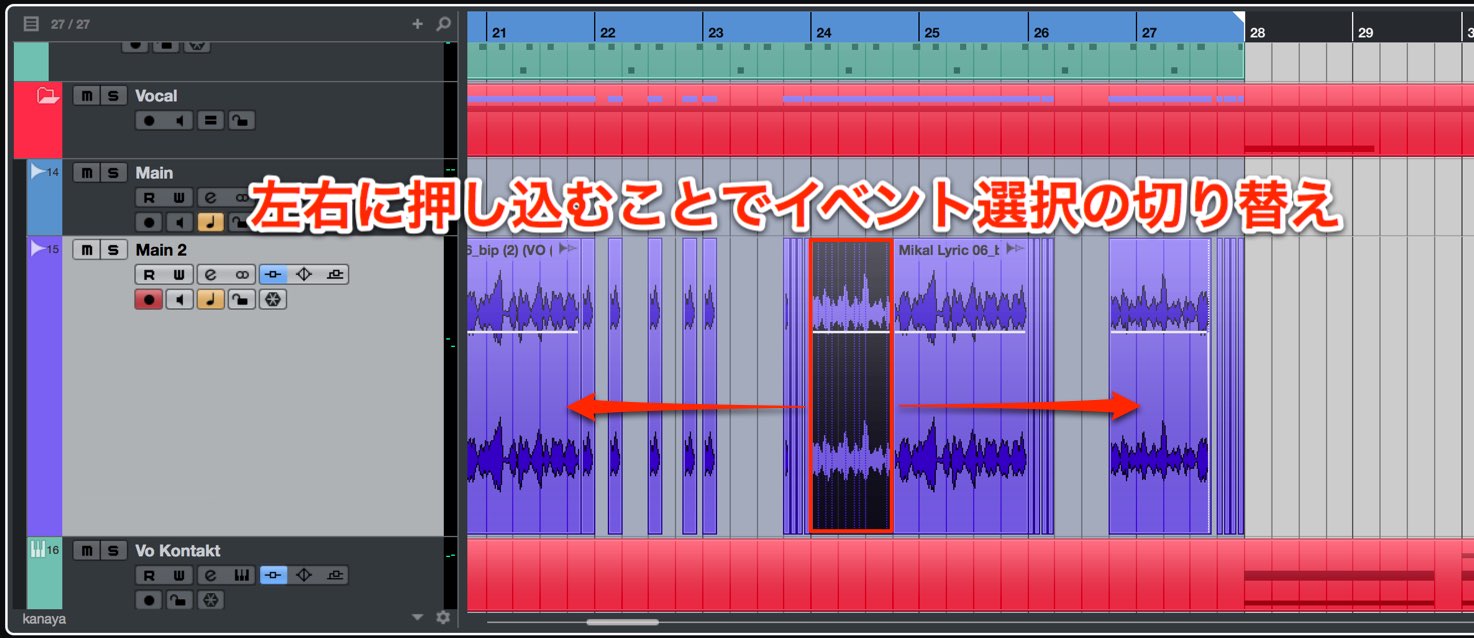Image resolution: width=1474 pixels, height=638 pixels.
Task: Solo the Main 2 track
Action: [114, 250]
